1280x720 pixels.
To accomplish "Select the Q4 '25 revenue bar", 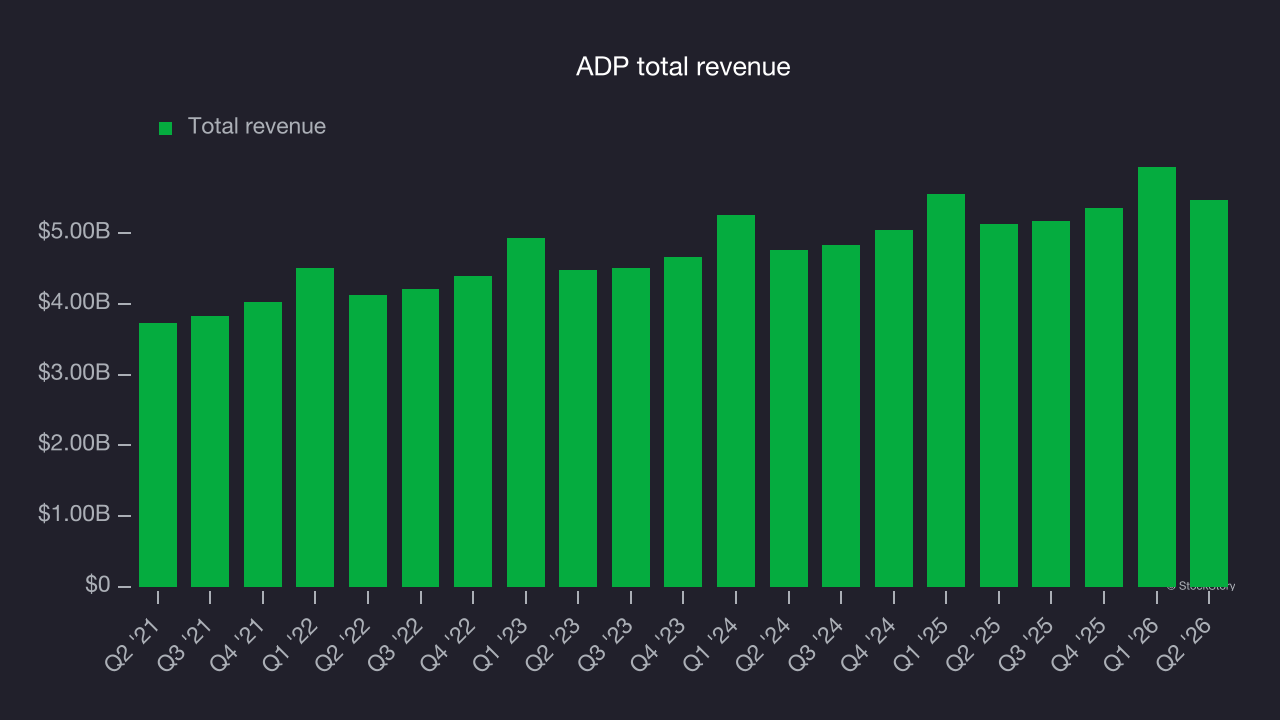I will coord(1104,397).
